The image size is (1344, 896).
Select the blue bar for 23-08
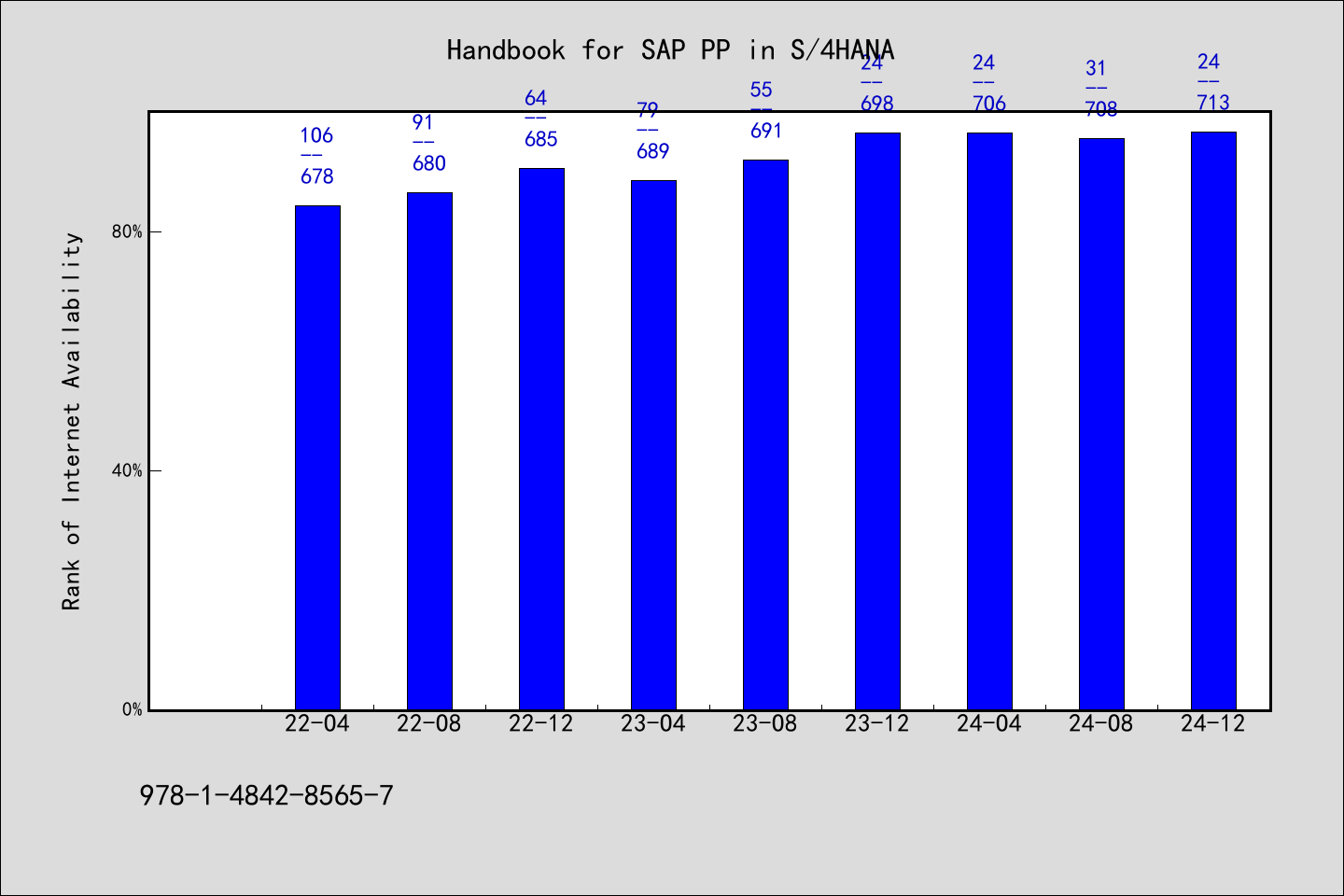tap(765, 435)
